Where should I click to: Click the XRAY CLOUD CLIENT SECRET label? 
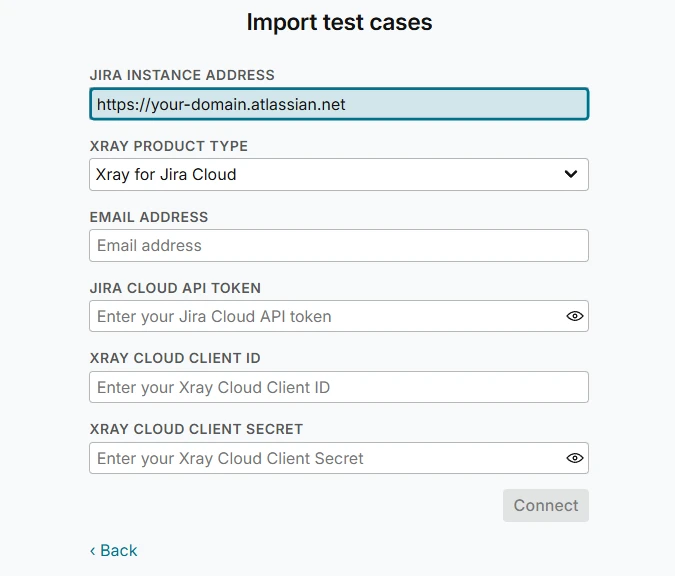[x=196, y=429]
